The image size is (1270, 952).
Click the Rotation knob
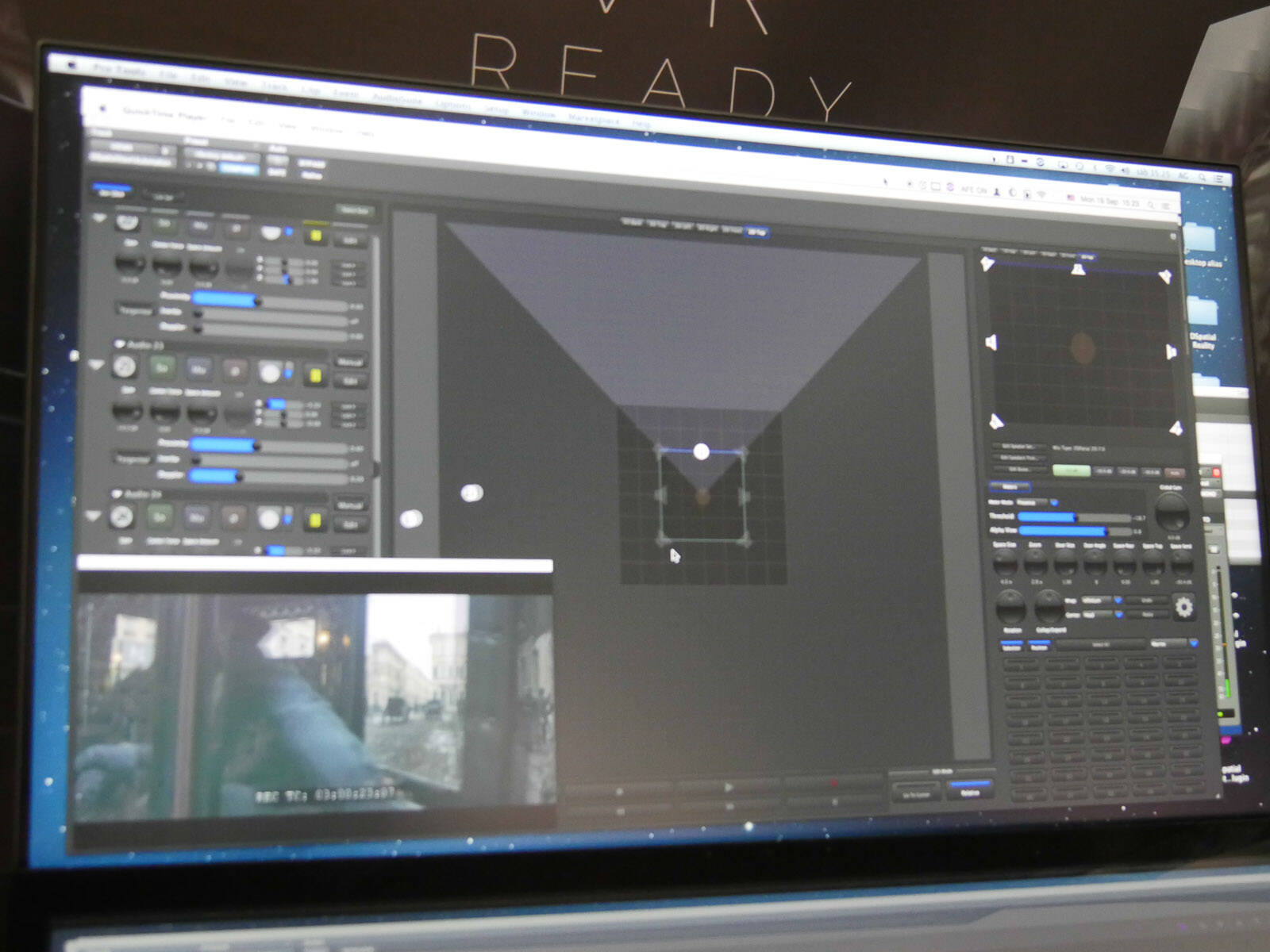click(x=1010, y=608)
